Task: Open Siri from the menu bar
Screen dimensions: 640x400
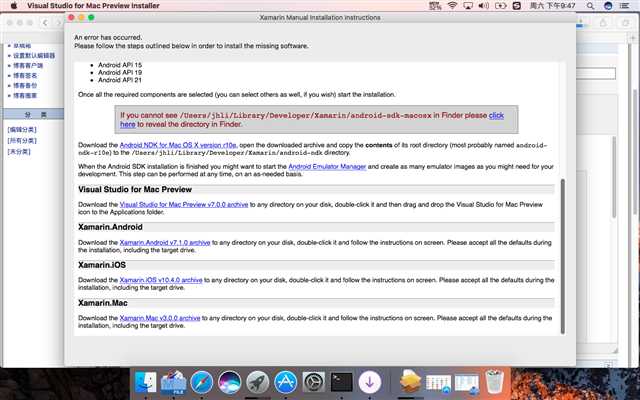Action: [608, 6]
